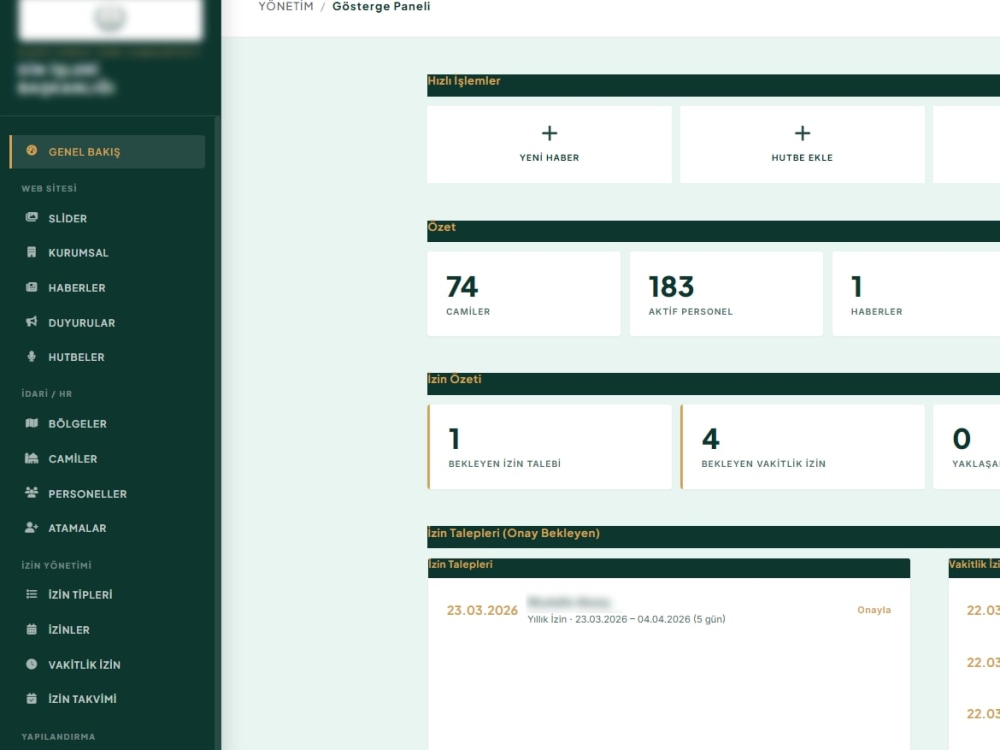Click the Camiler mosque icon

[31, 458]
